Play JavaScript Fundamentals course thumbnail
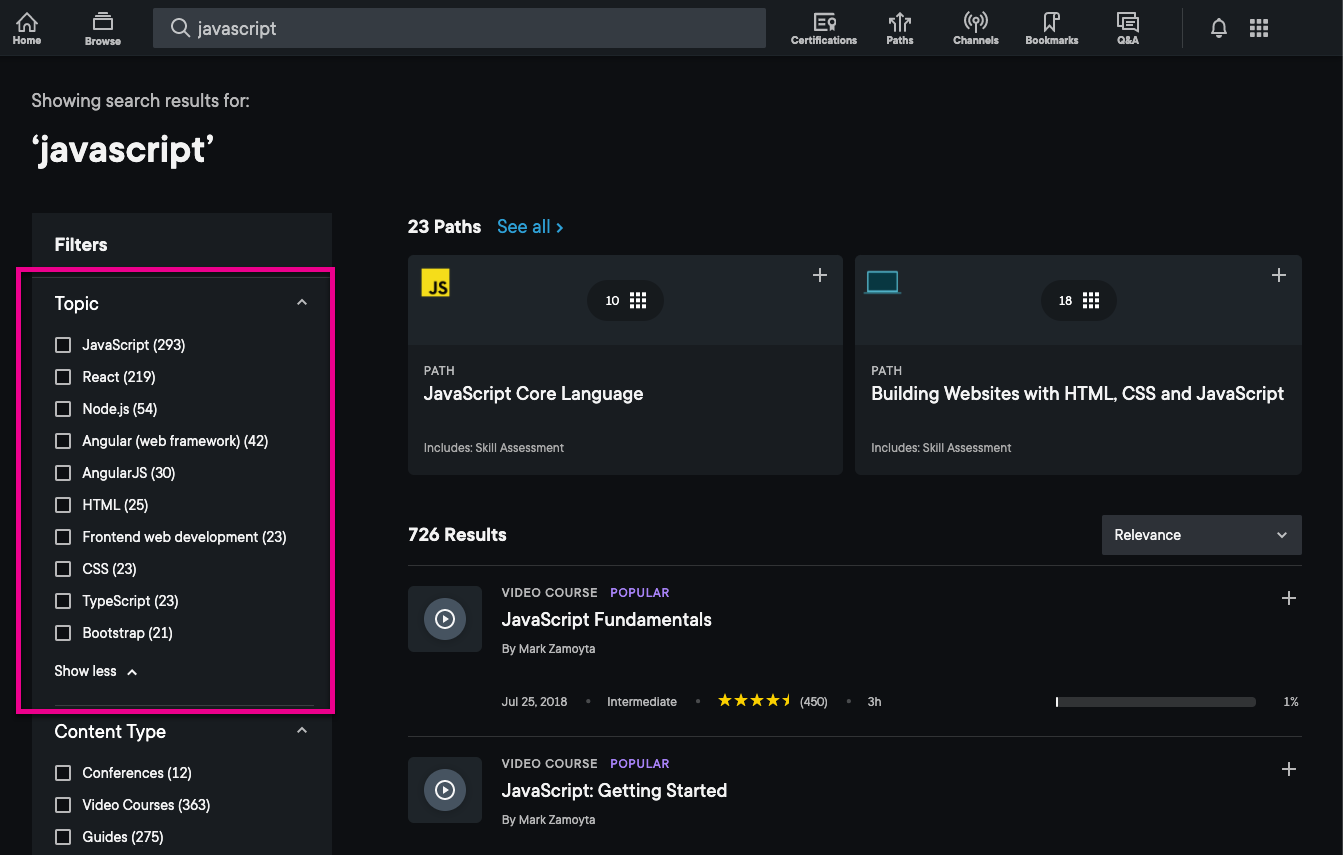This screenshot has width=1343, height=855. 445,619
